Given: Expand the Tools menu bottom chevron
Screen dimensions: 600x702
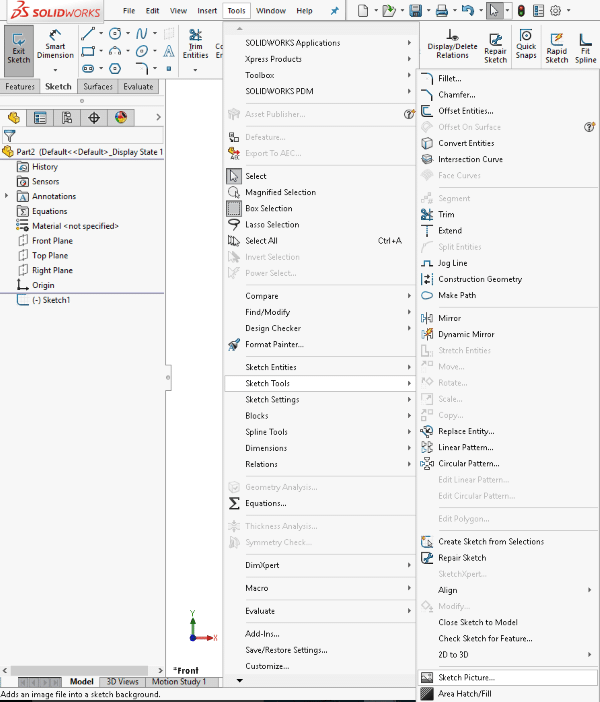Looking at the screenshot, I should coord(240,681).
